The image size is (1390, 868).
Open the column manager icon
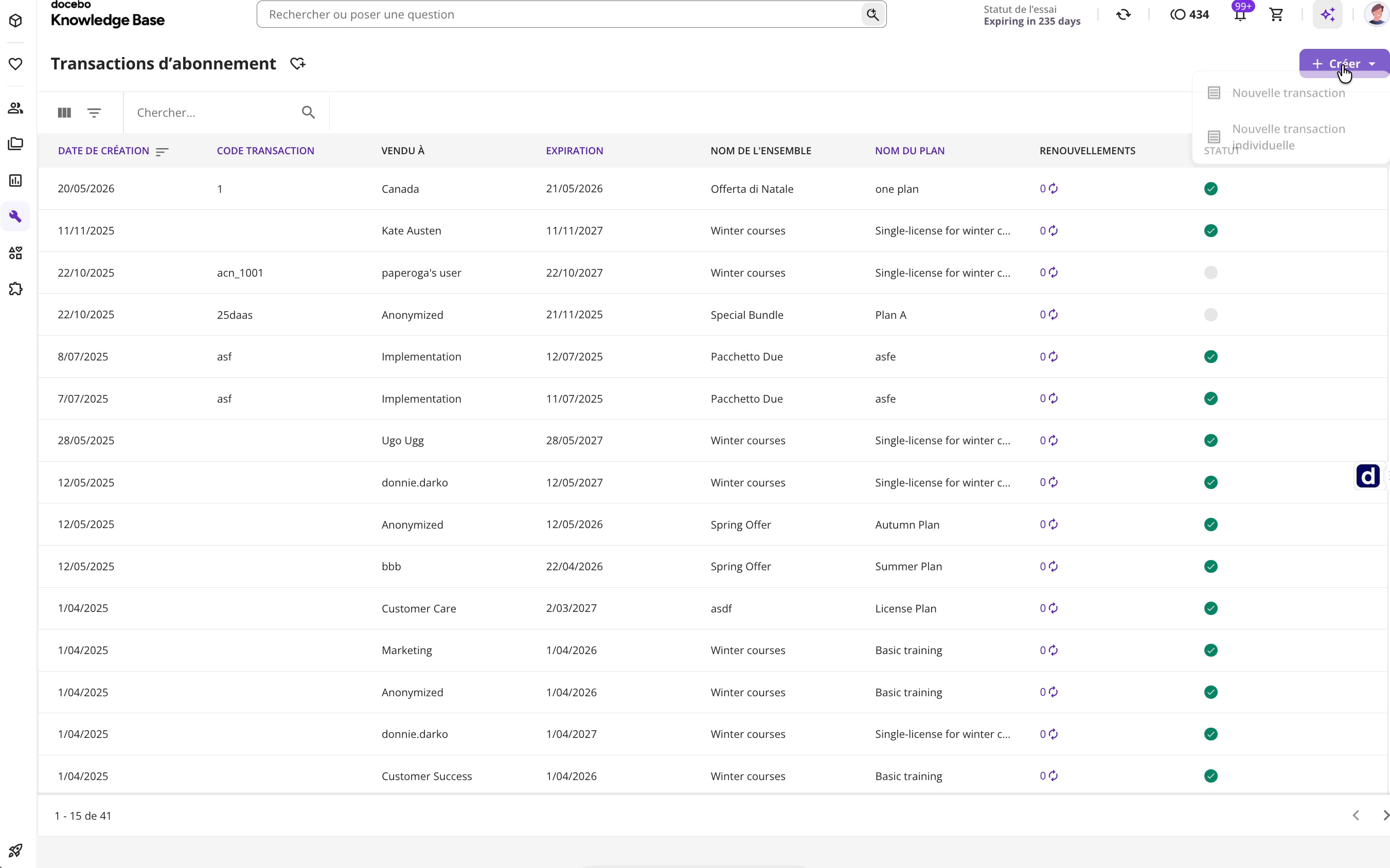64,113
